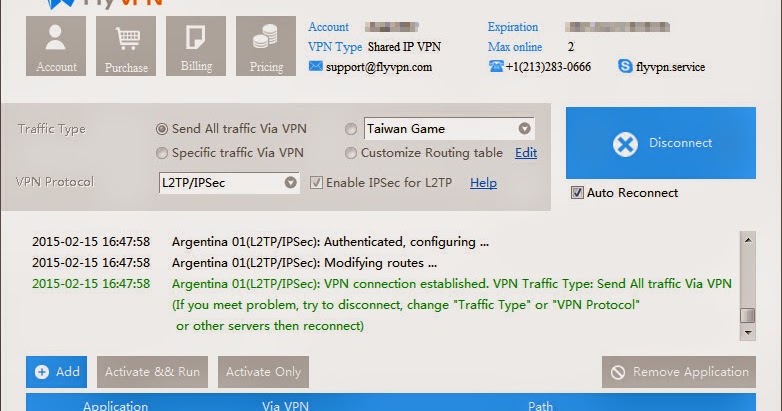Viewport: 782px width, 411px height.
Task: Click the Account label in the info panel
Action: (328, 27)
